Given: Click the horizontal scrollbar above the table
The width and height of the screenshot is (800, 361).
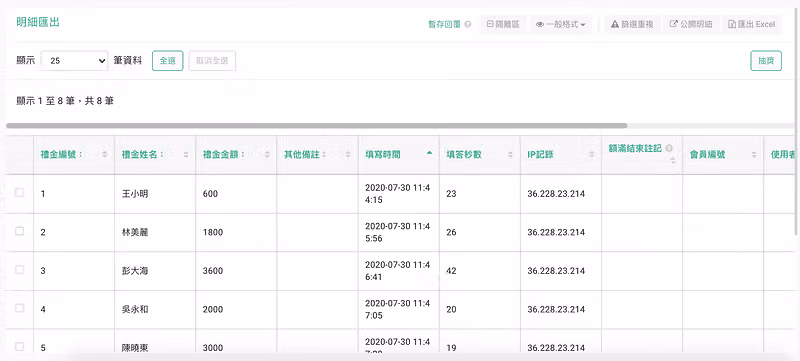Looking at the screenshot, I should (316, 125).
